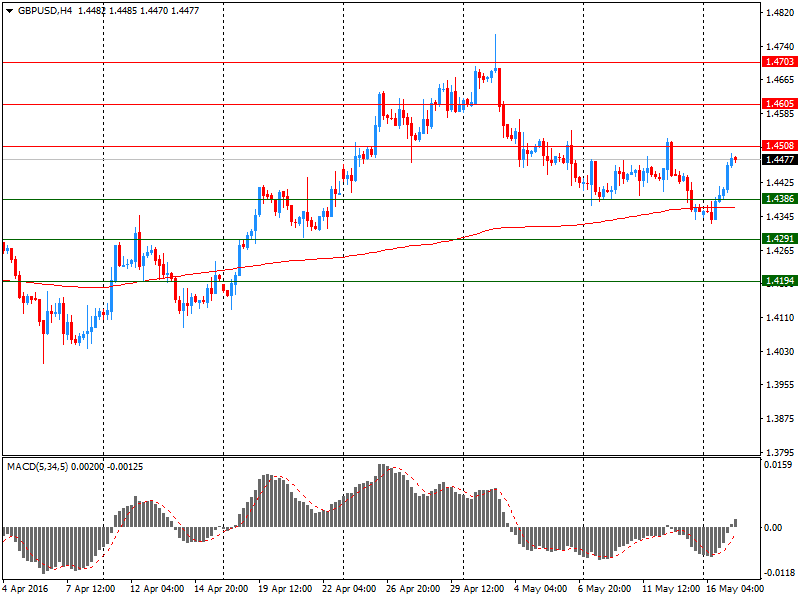Click the 11 May 12:00 time label
Image resolution: width=800 pixels, height=600 pixels.
[670, 589]
